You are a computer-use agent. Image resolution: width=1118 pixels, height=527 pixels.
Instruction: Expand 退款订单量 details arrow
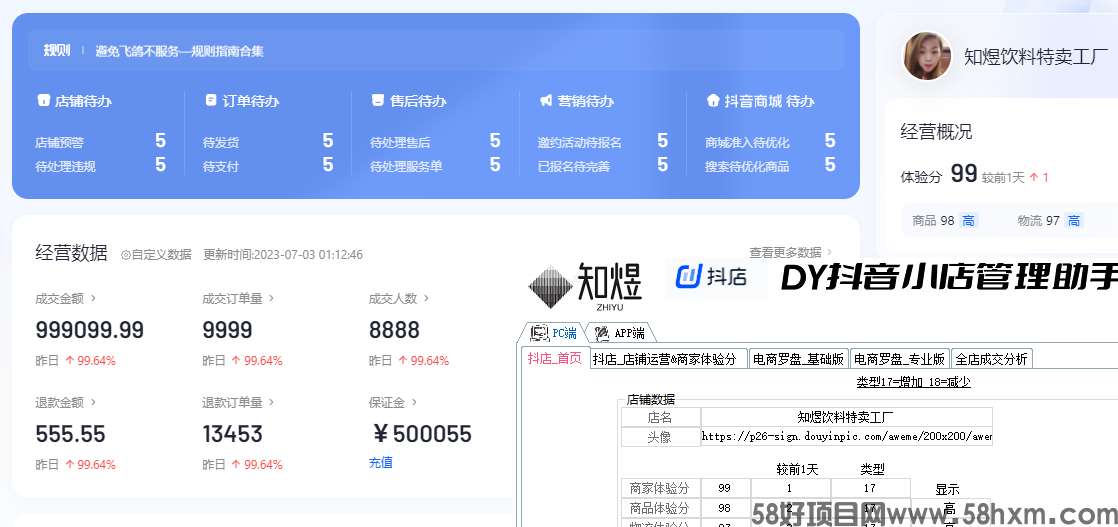tap(271, 402)
